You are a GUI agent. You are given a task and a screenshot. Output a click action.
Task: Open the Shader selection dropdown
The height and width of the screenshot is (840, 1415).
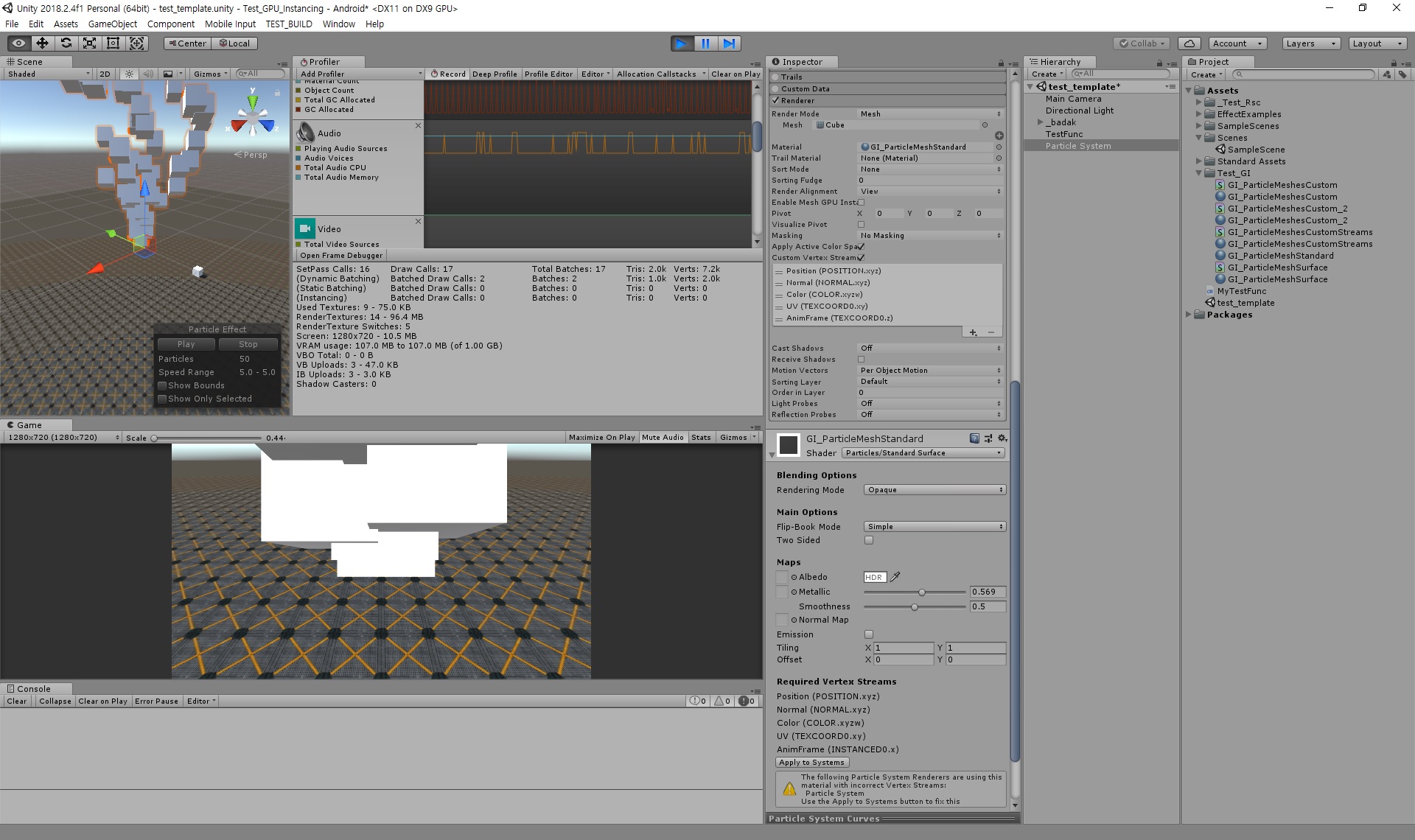tap(923, 453)
